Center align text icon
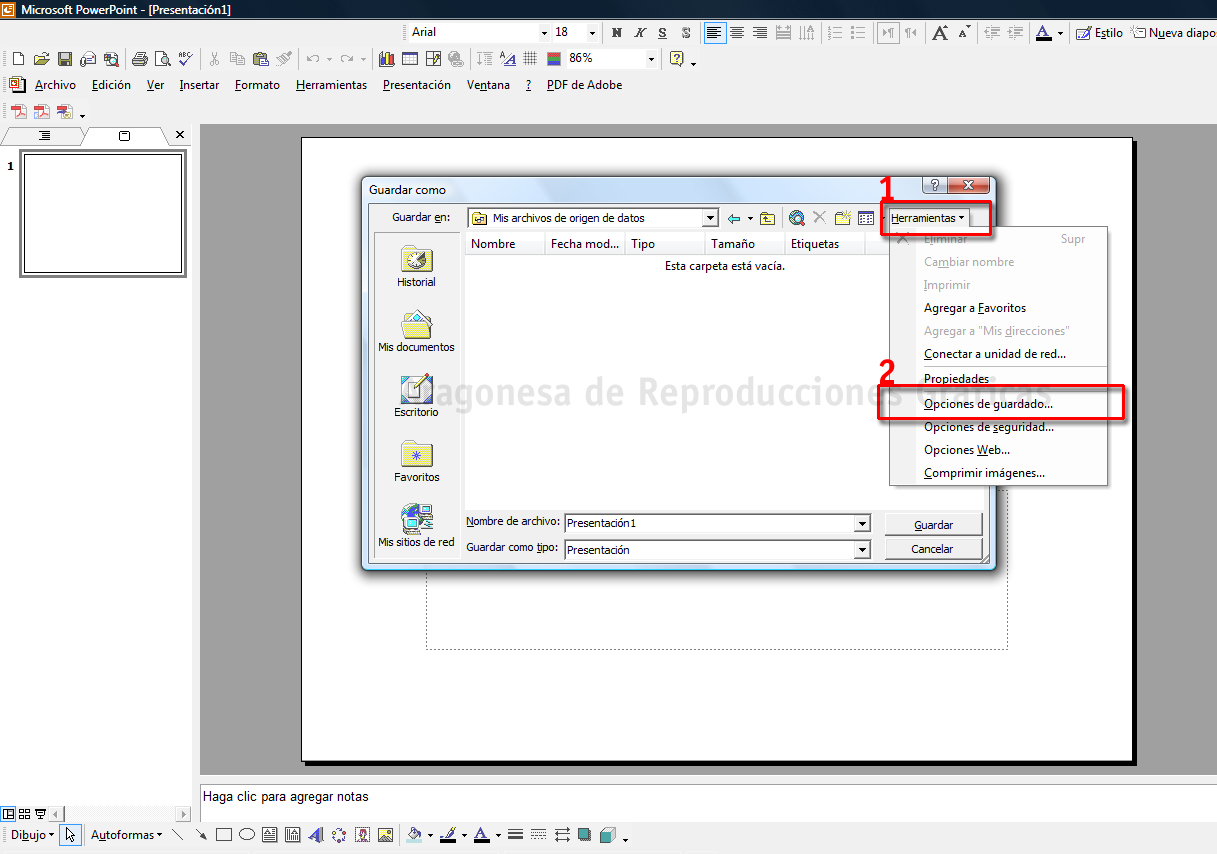The width and height of the screenshot is (1217, 854). [737, 33]
